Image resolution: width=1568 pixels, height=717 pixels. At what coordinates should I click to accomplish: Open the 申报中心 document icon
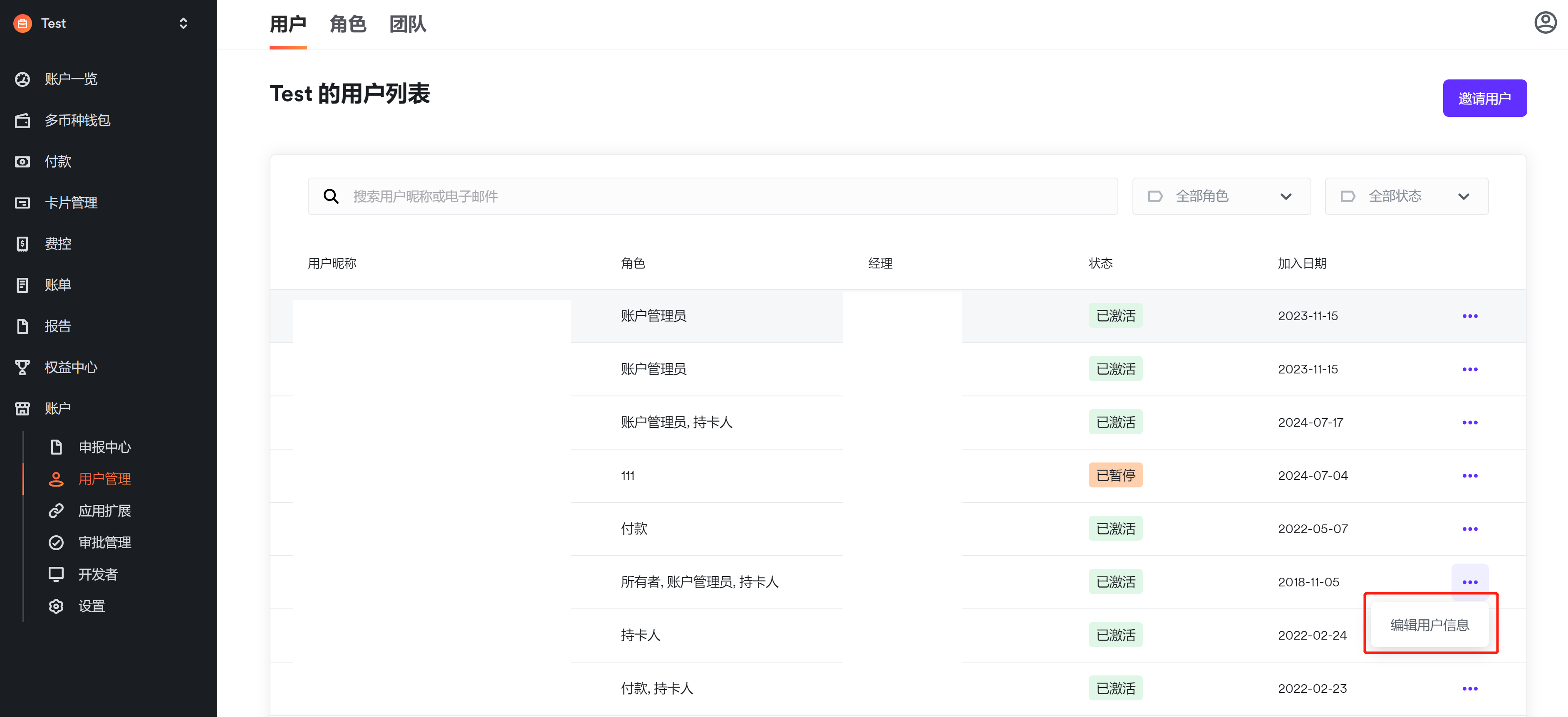click(56, 448)
